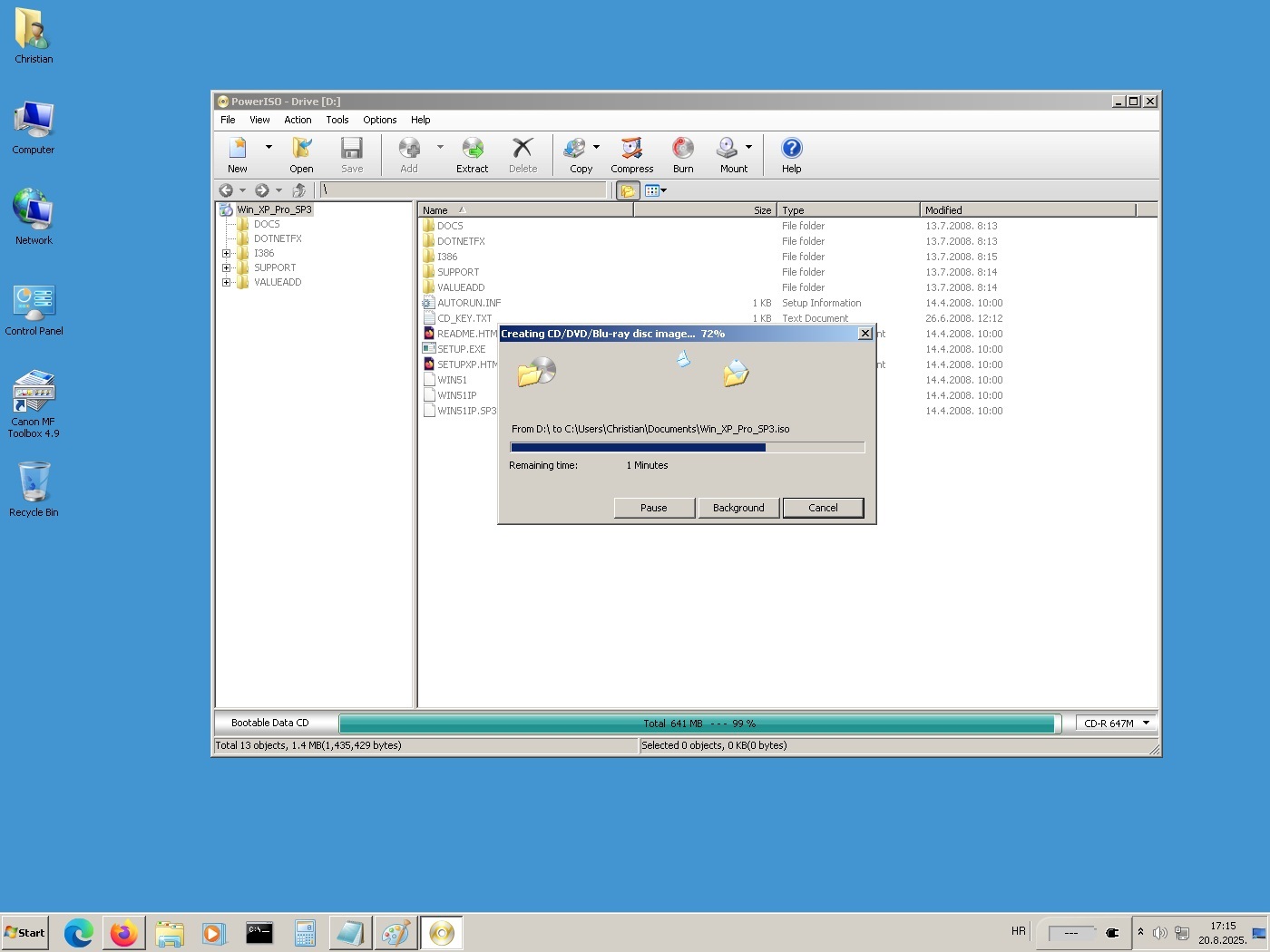Open the CD-R 647M media dropdown

click(1147, 724)
